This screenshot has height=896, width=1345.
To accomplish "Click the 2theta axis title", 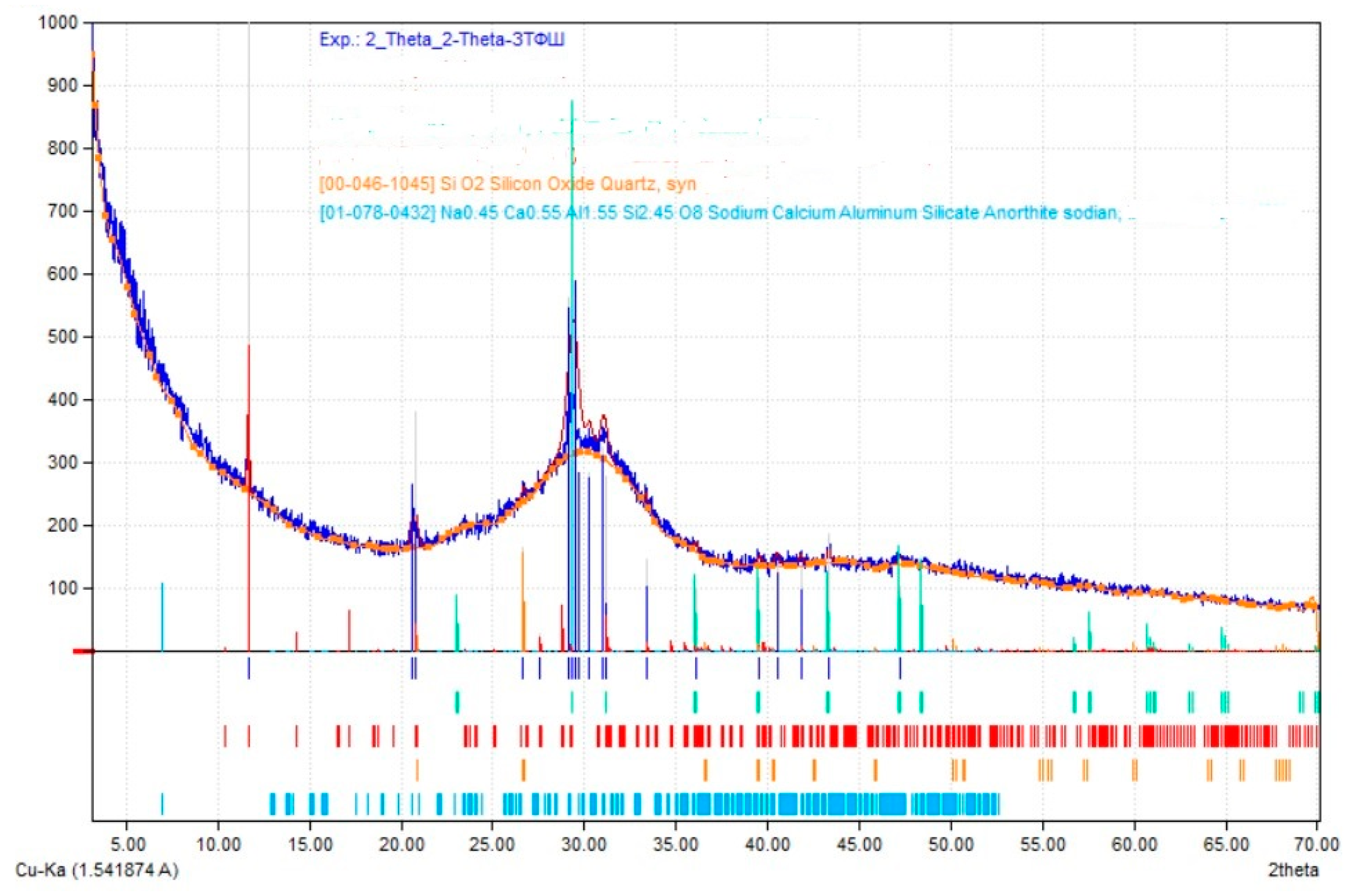I will [1294, 871].
